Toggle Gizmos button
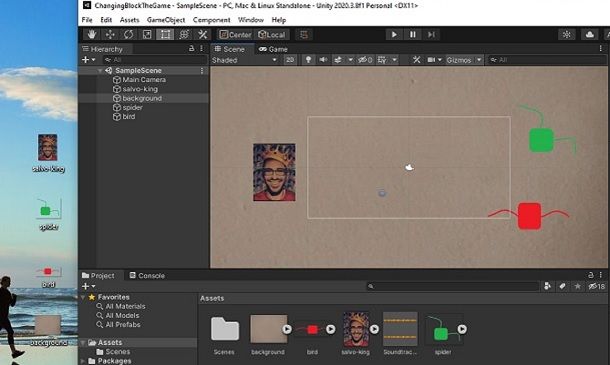 [x=459, y=60]
